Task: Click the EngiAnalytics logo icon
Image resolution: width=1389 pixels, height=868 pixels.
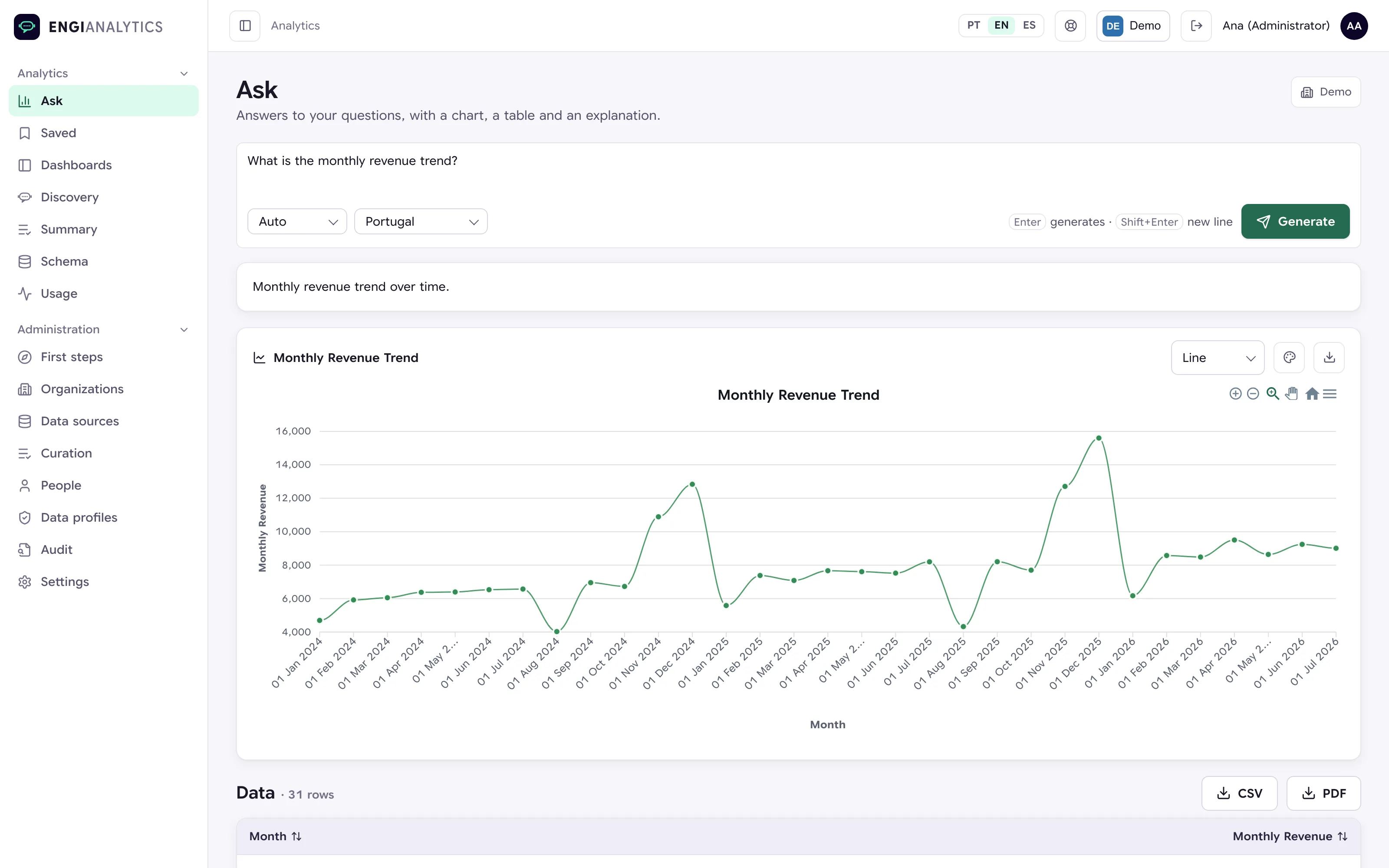Action: click(x=27, y=26)
